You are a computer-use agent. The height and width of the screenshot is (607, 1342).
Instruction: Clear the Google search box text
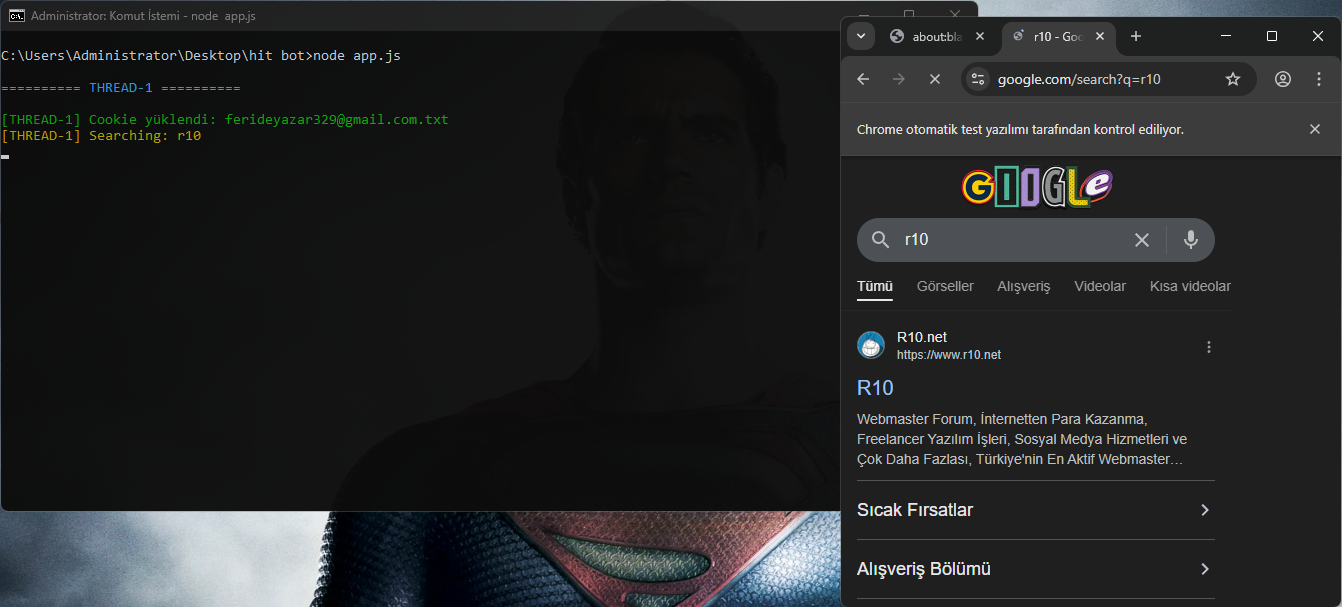coord(1141,240)
